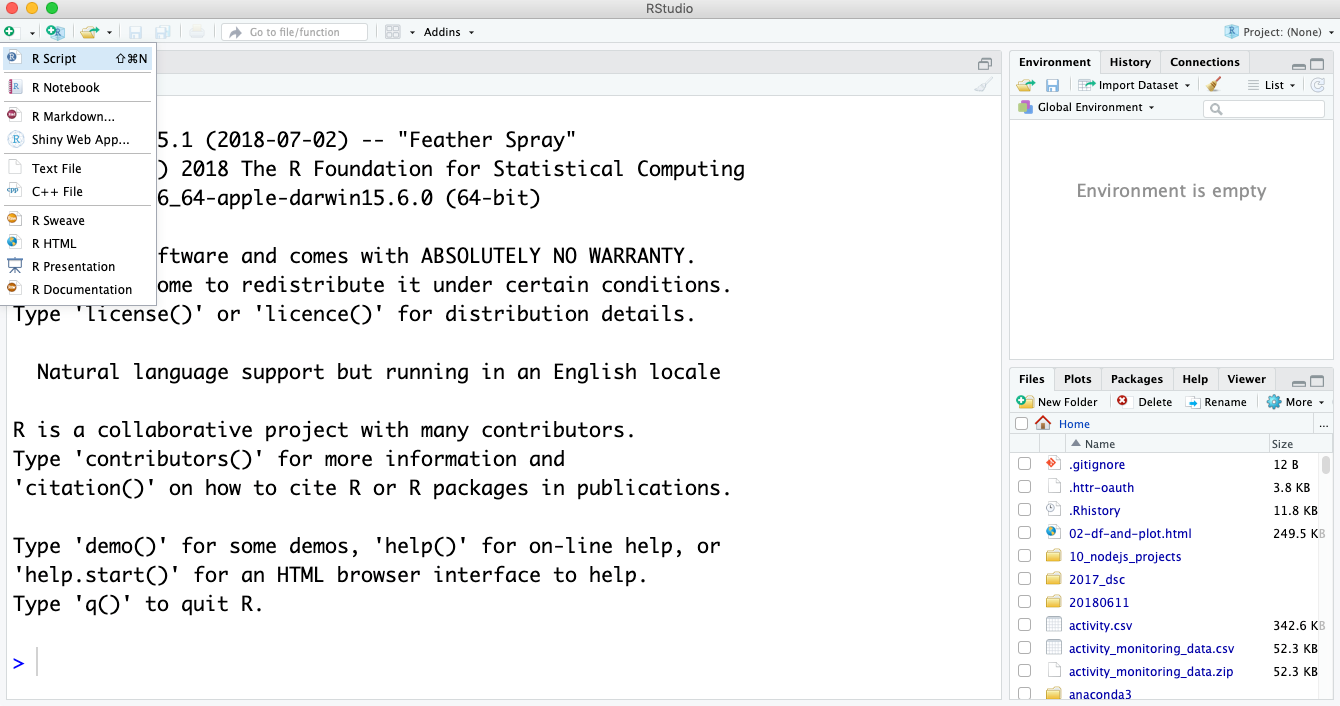Open the Import Dataset dropdown

pos(1135,85)
